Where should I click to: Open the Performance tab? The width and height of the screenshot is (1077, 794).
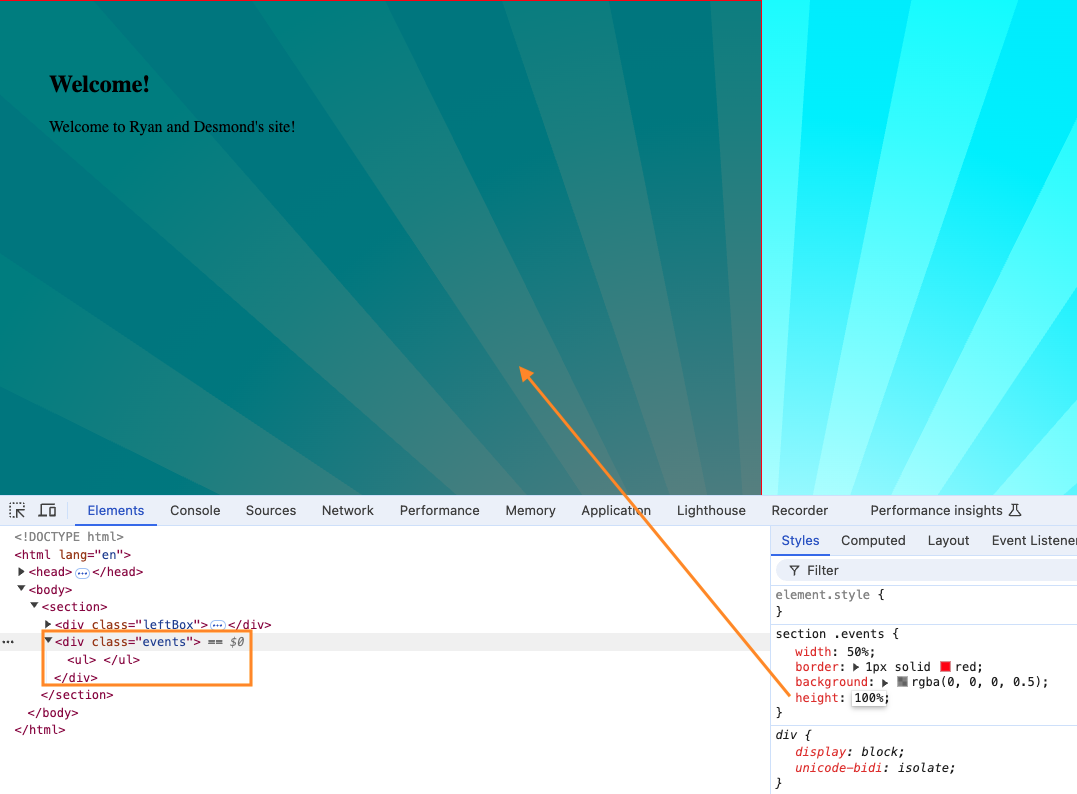click(440, 510)
